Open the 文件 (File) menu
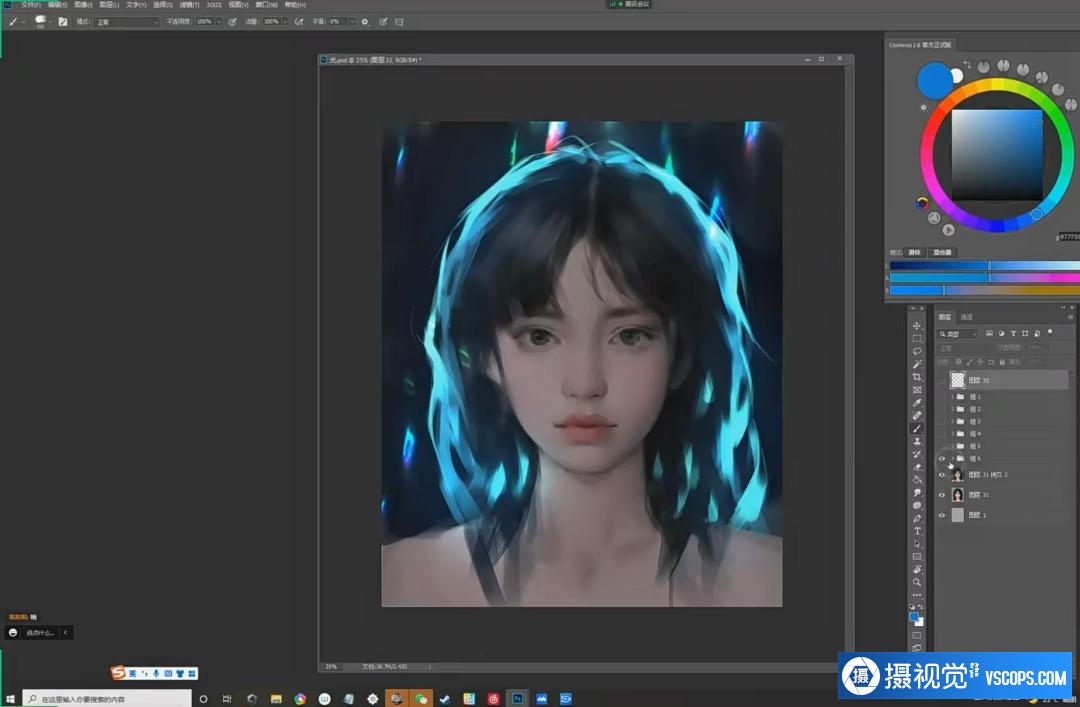1080x707 pixels. point(30,5)
